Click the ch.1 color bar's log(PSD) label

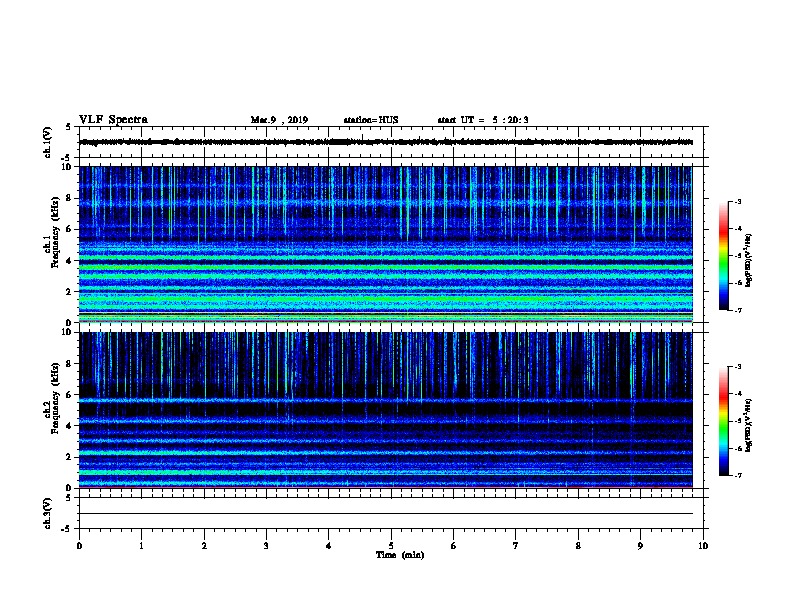coord(749,261)
